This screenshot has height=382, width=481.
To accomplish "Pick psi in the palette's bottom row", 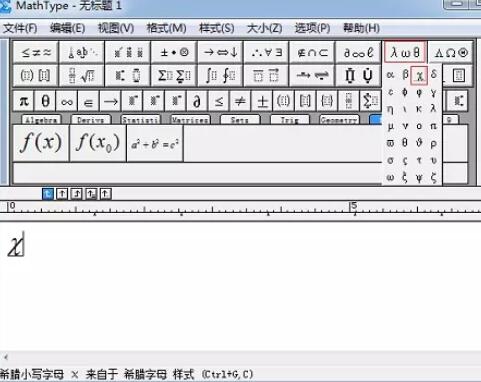I will 419,178.
